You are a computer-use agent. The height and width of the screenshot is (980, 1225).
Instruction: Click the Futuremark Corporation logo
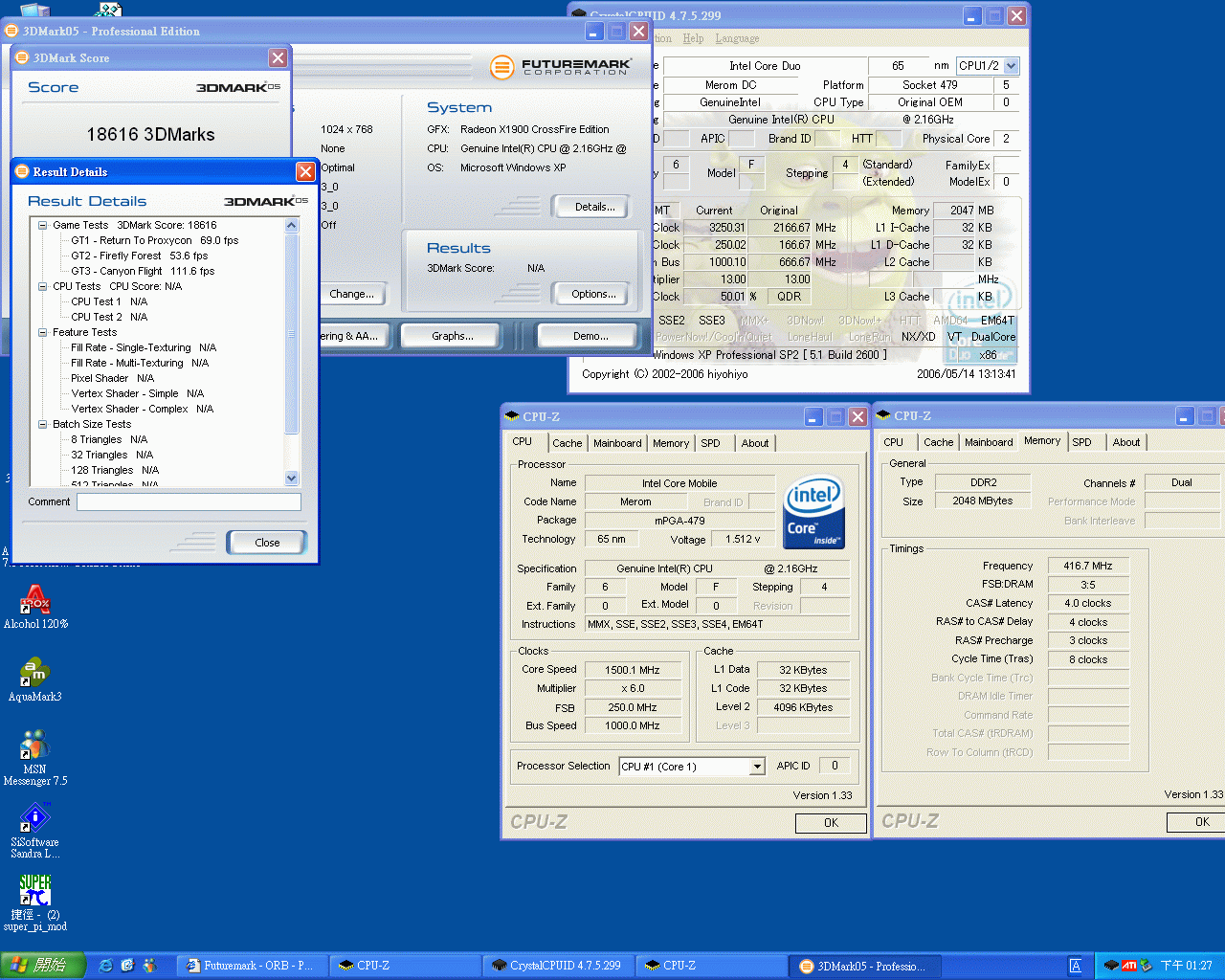[561, 67]
